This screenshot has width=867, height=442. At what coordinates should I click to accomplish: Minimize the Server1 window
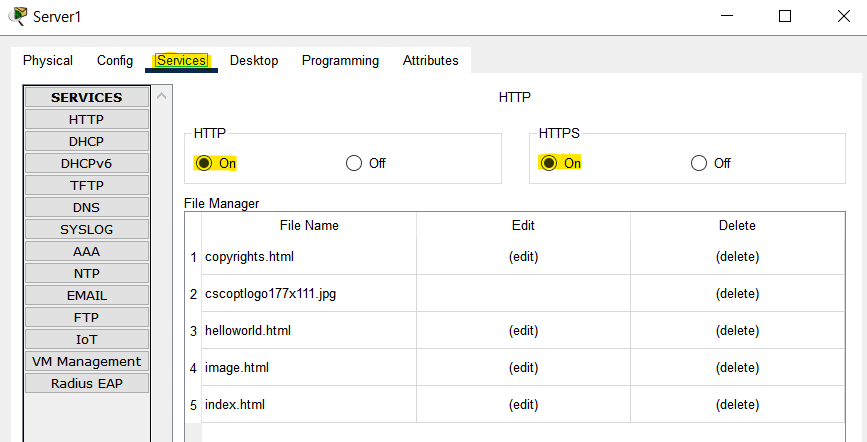[x=727, y=16]
